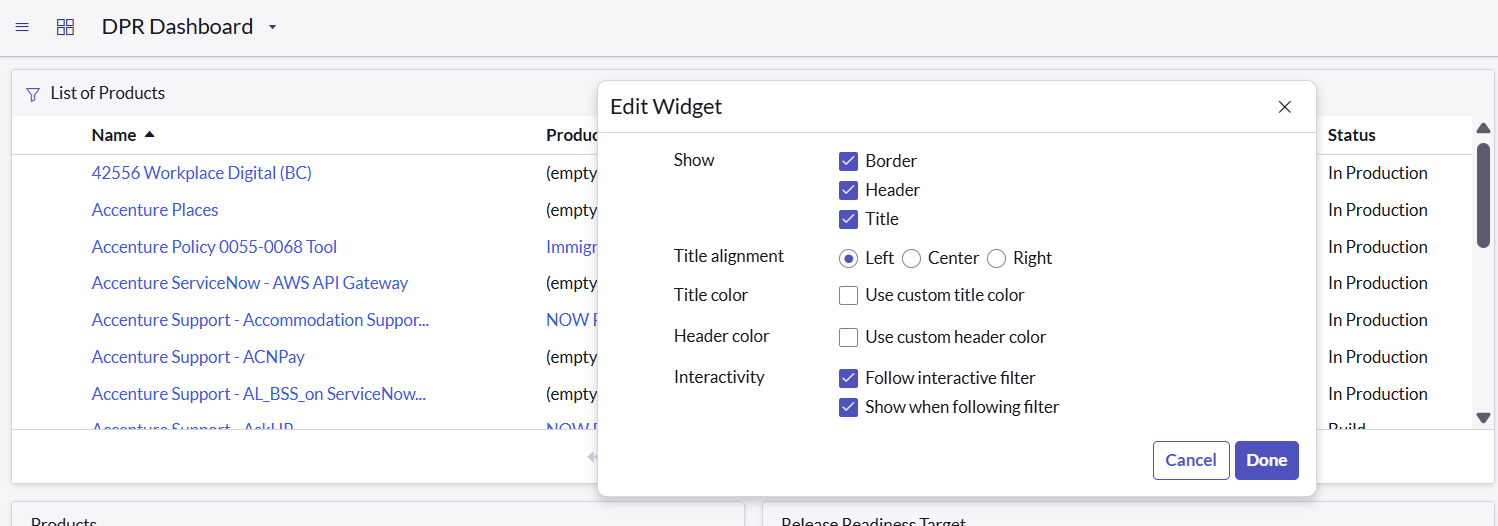Click the Done button
This screenshot has width=1498, height=526.
point(1267,460)
